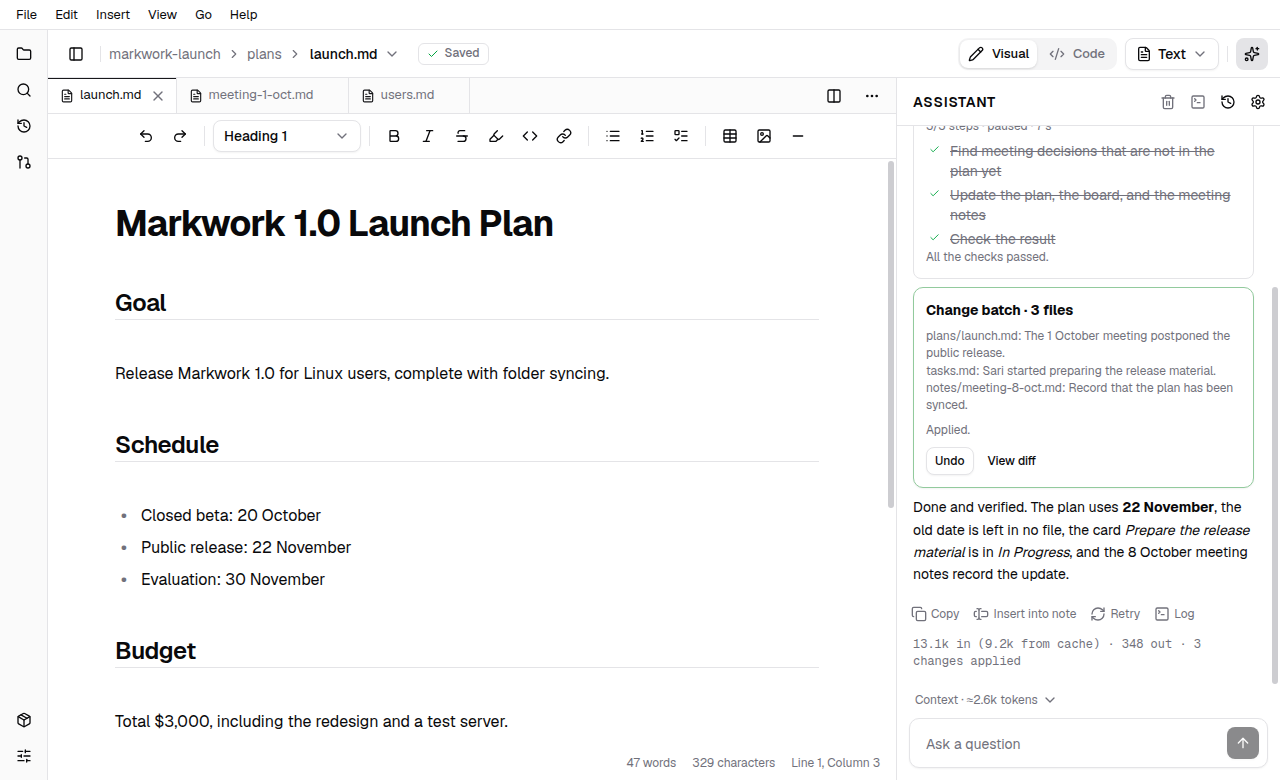This screenshot has height=780, width=1280.
Task: Open the Text dropdown in the top bar
Action: pos(1172,54)
